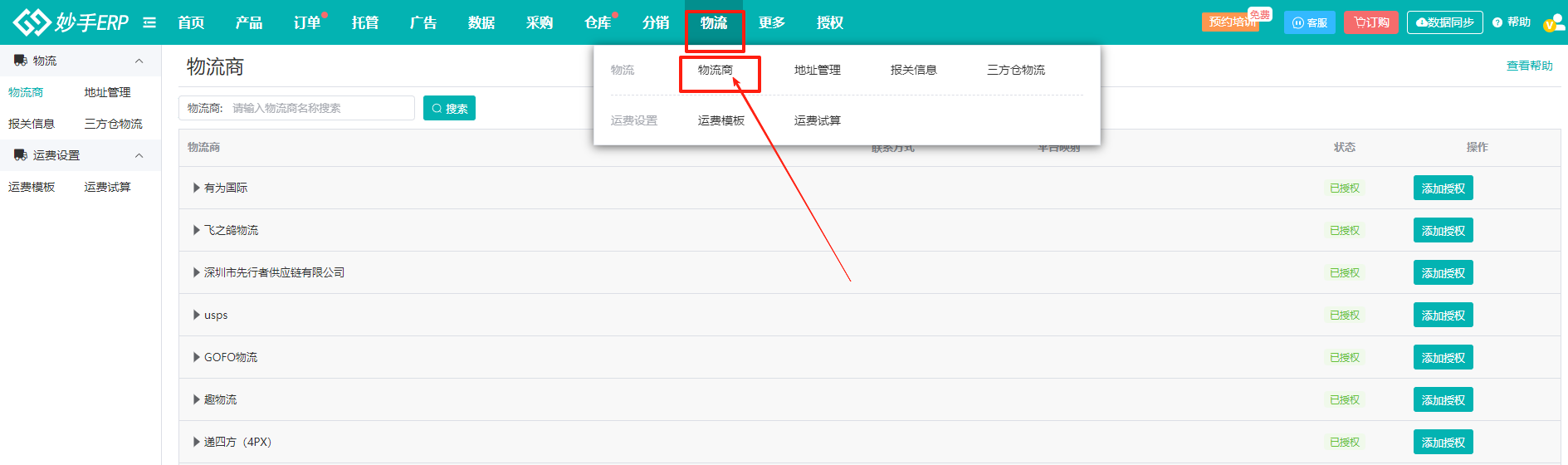Open the 查看帮助 link
Screen dimensions: 1568x465
(x=1530, y=66)
